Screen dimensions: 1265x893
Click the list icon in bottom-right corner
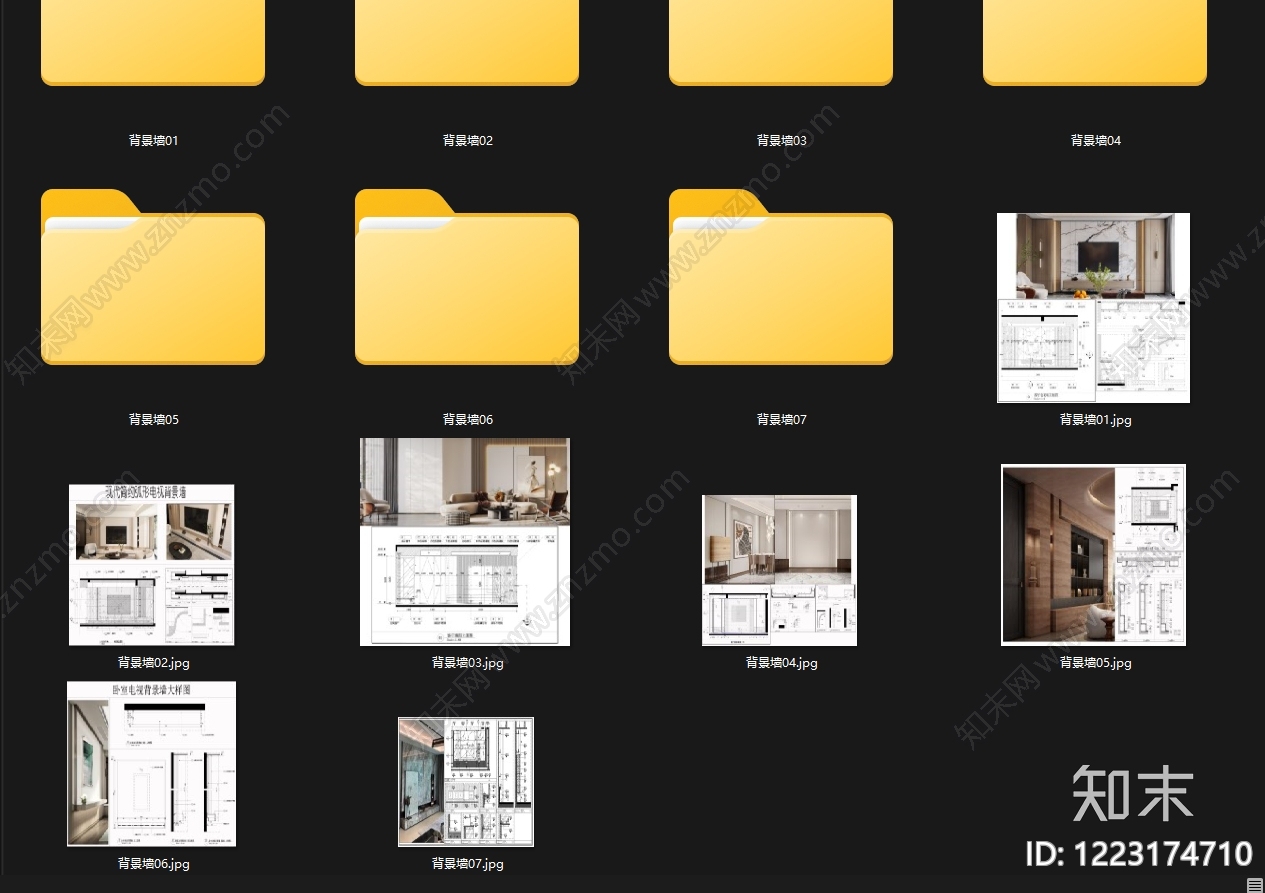point(1255,884)
